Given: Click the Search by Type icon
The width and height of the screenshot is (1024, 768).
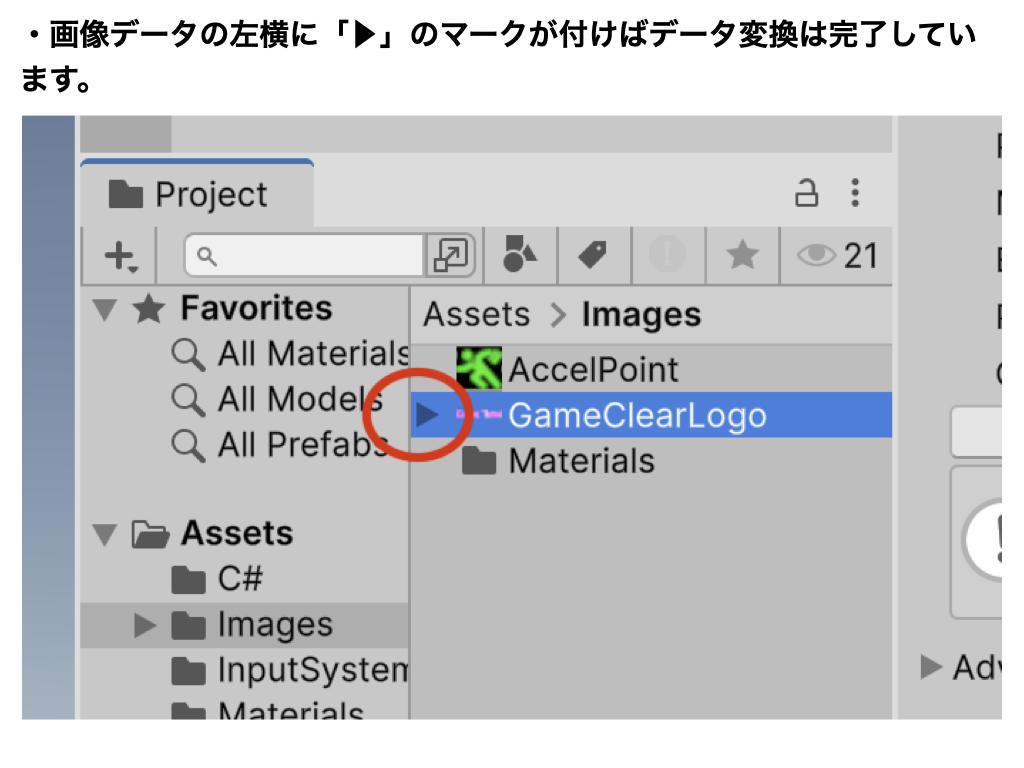Looking at the screenshot, I should (519, 255).
